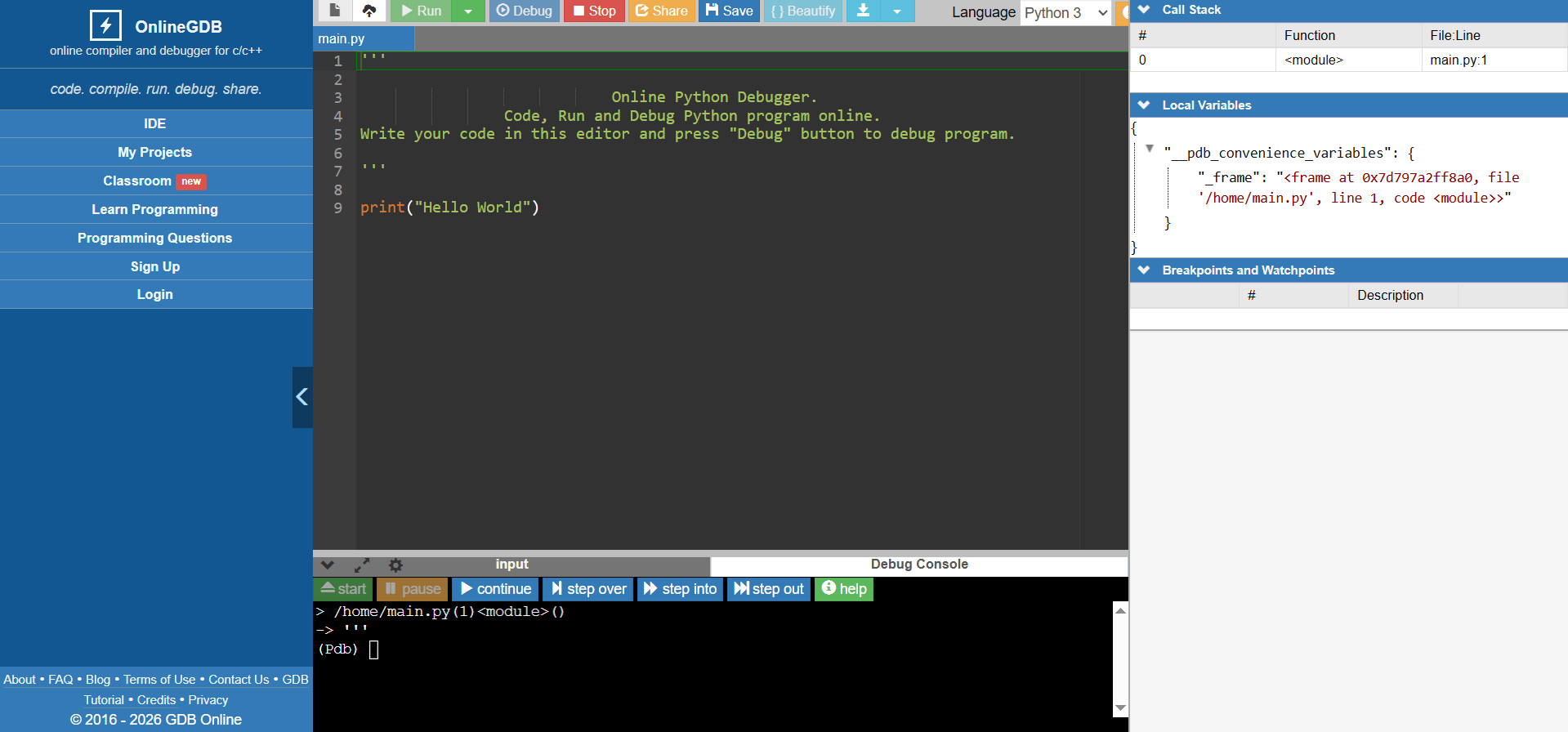This screenshot has width=1568, height=732.
Task: Collapse the Call Stack panel
Action: click(x=1144, y=10)
